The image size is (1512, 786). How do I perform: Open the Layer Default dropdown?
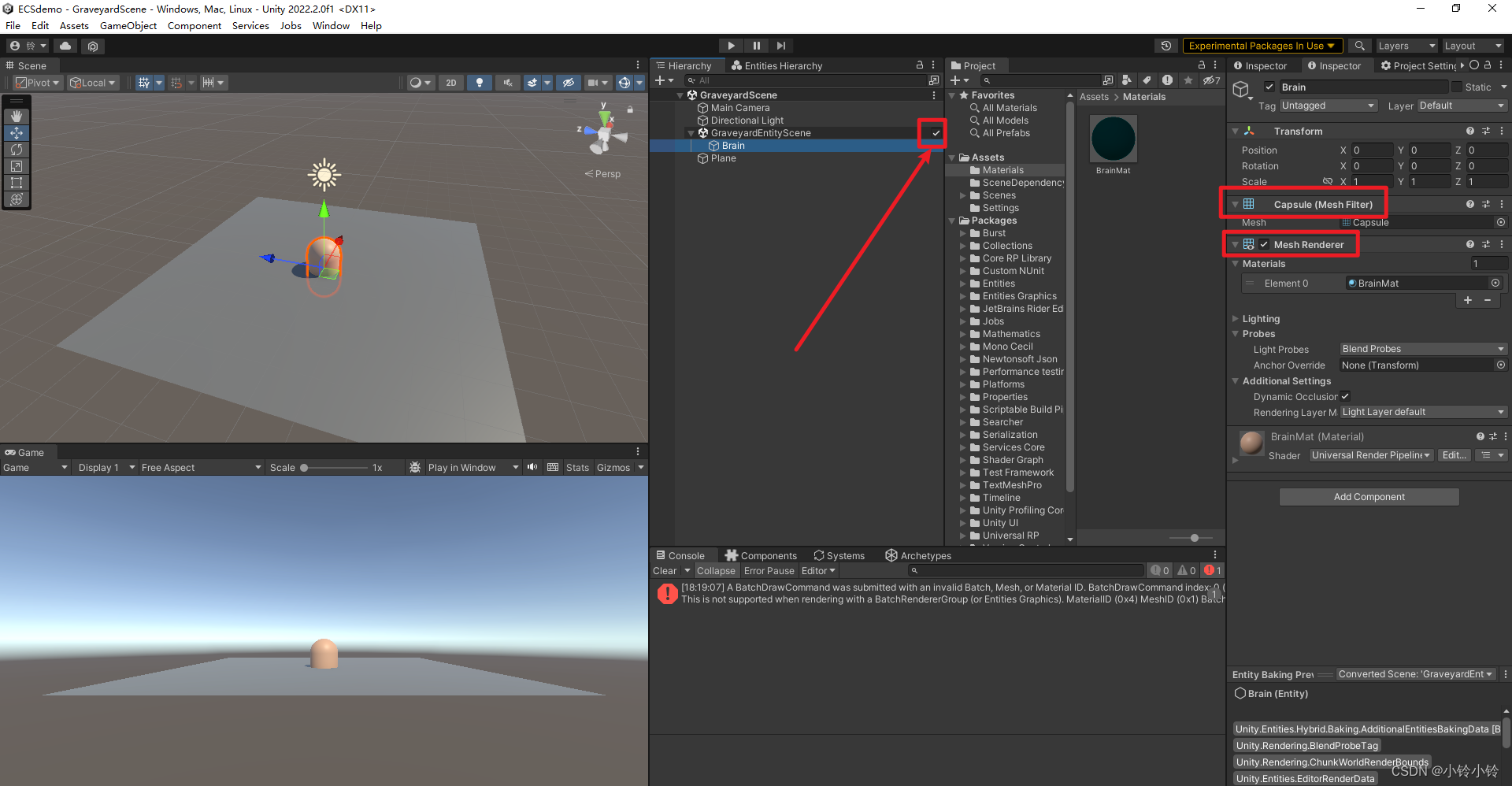[1462, 106]
